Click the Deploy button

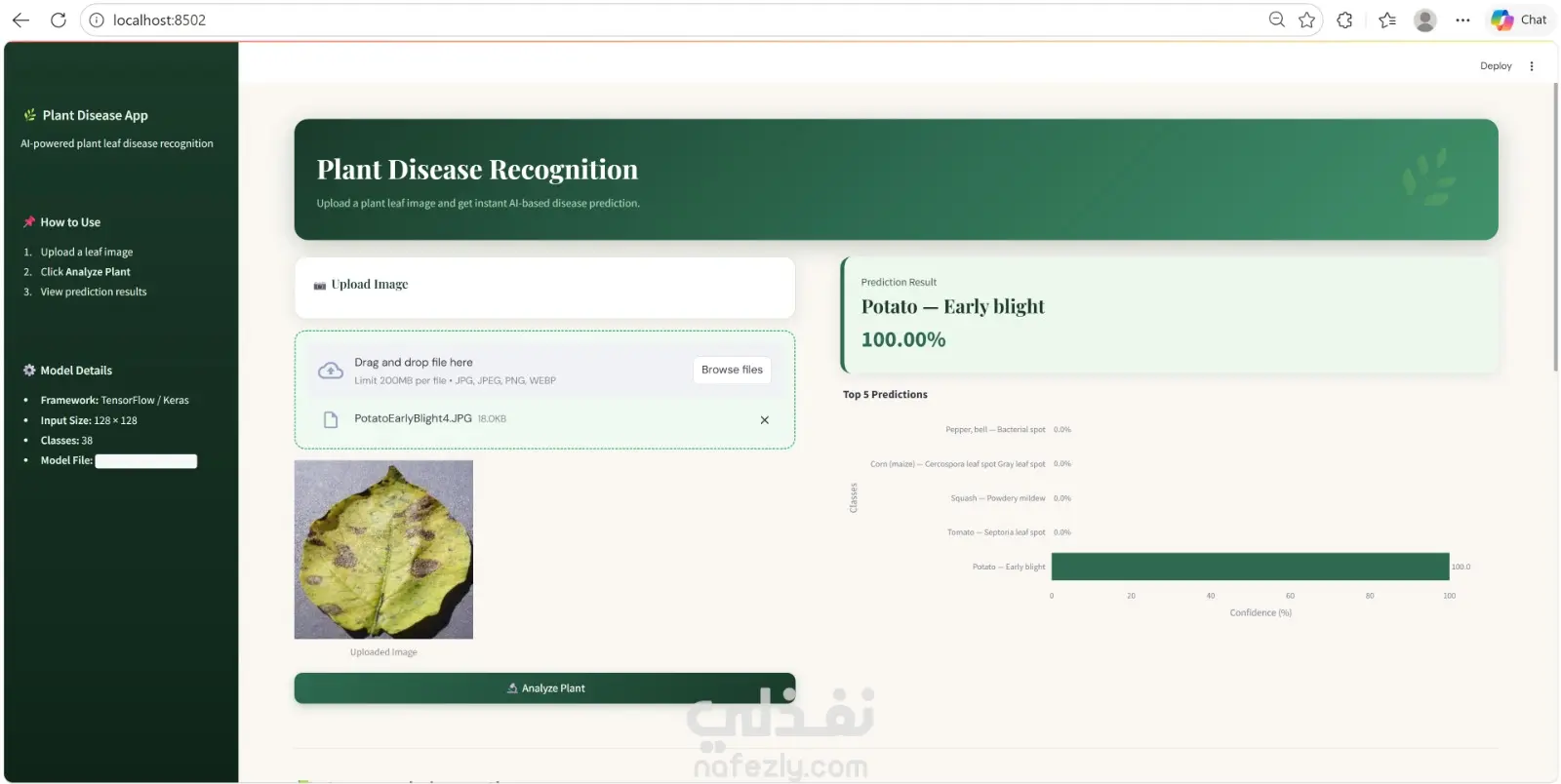1496,66
